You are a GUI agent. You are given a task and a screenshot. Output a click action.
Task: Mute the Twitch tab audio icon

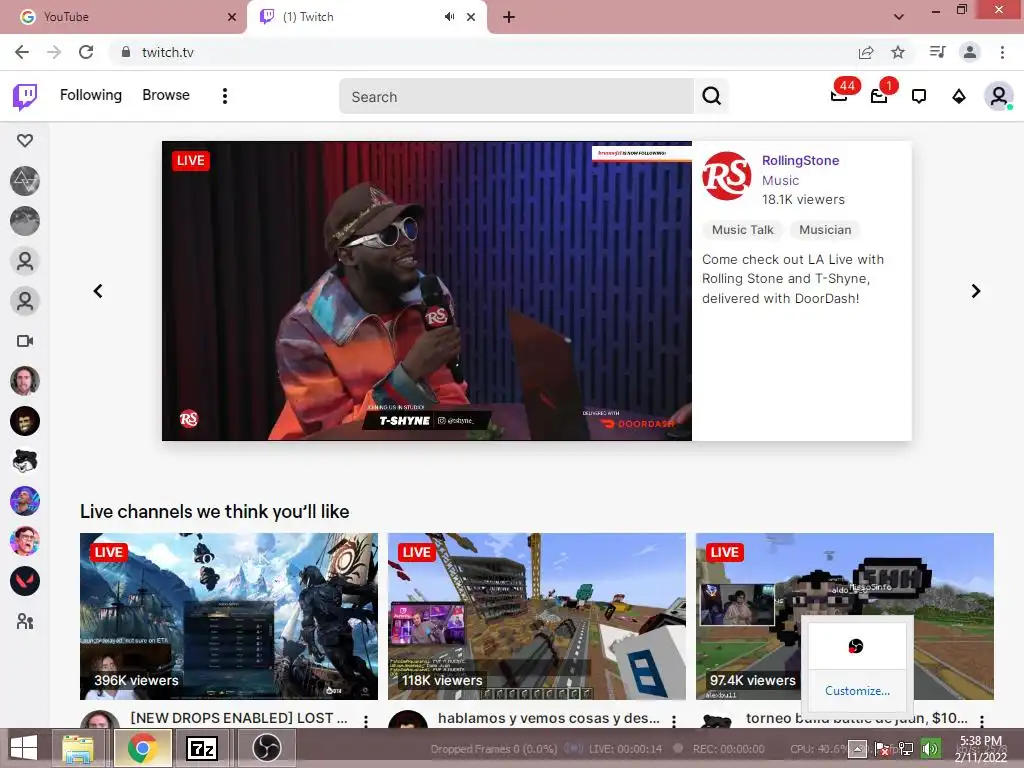tap(449, 17)
